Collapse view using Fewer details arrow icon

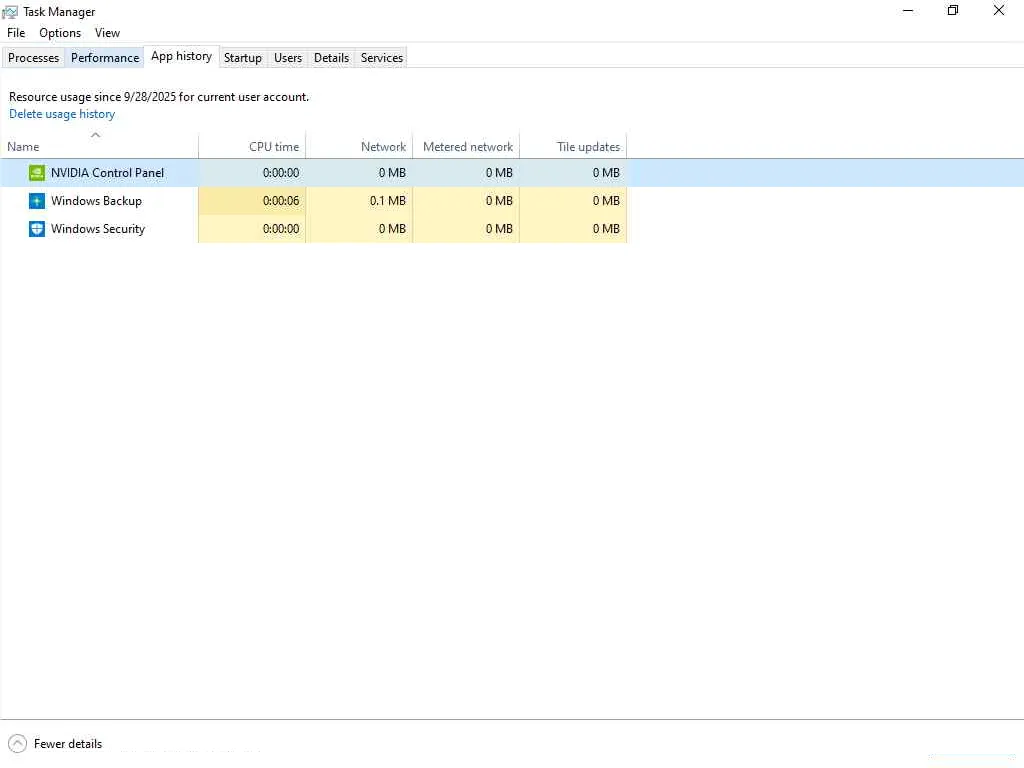click(18, 743)
